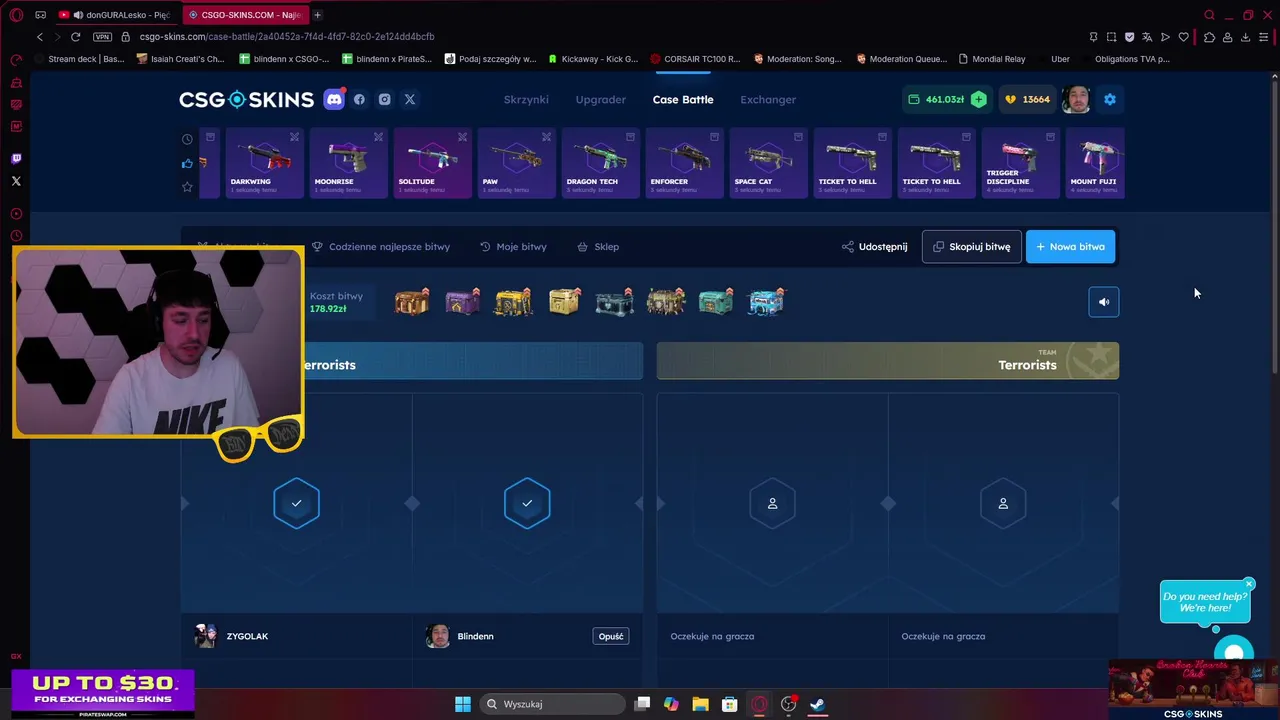The height and width of the screenshot is (720, 1280).
Task: Click the SOLITUDE drop card
Action: tap(432, 163)
